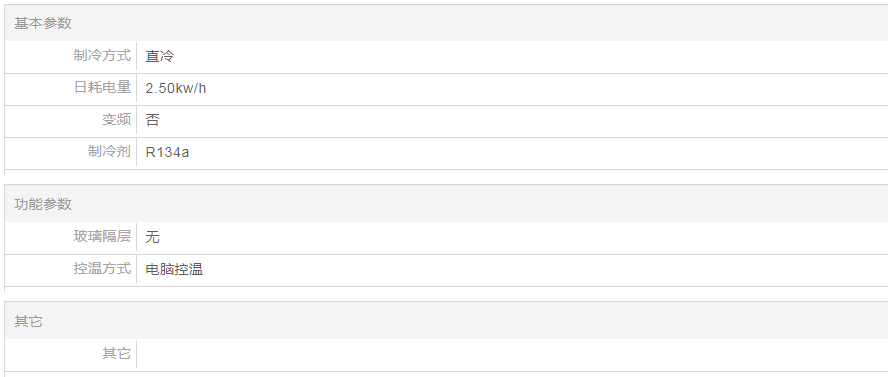Image resolution: width=893 pixels, height=377 pixels.
Task: Click the 否 value in 变频 row
Action: (x=153, y=120)
